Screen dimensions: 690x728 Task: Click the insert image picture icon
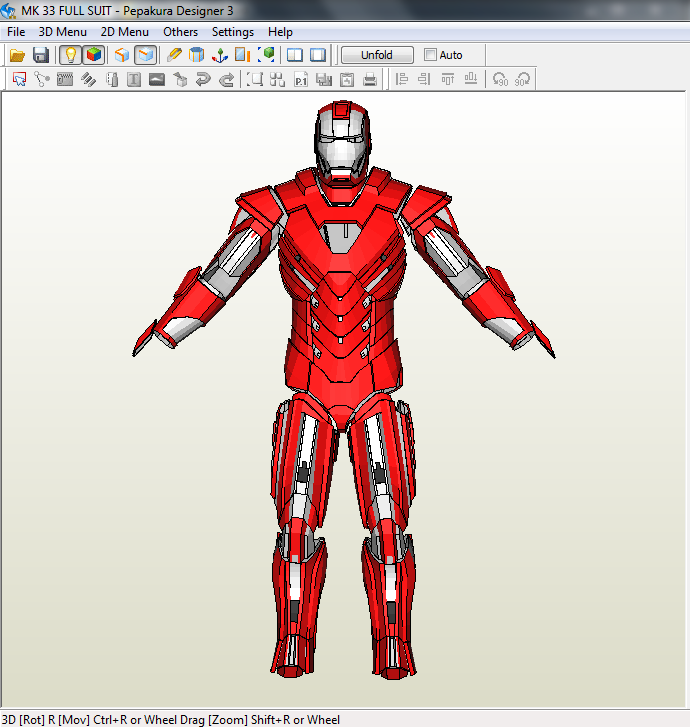[157, 79]
